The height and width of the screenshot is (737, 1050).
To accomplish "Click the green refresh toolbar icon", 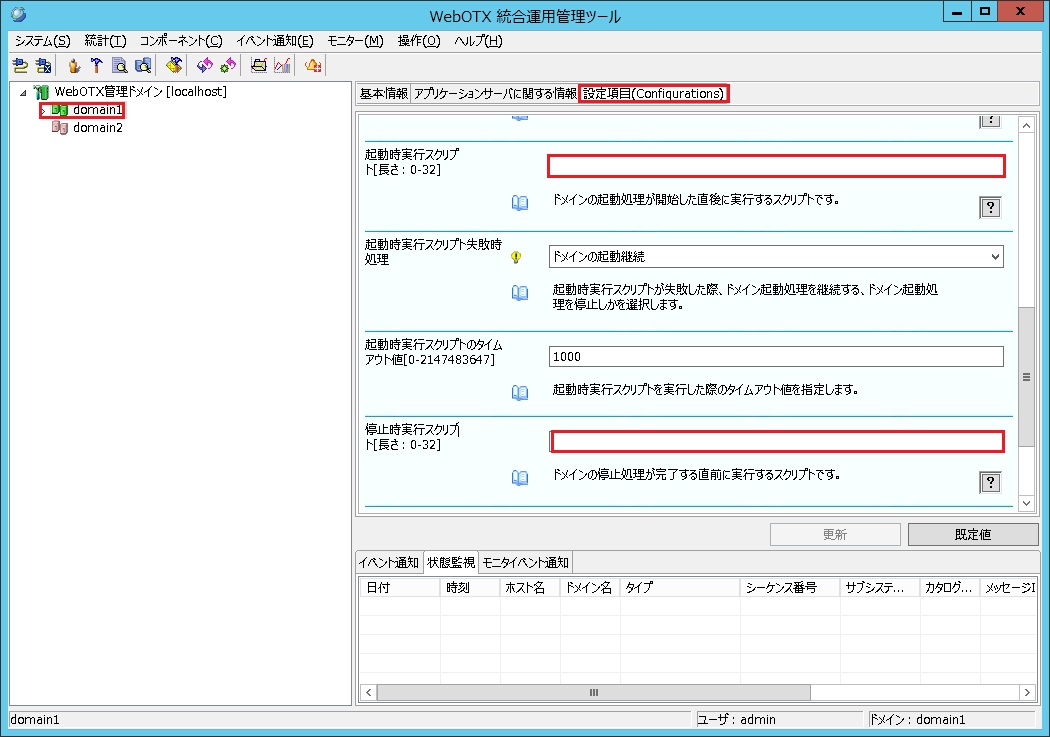I will click(227, 64).
